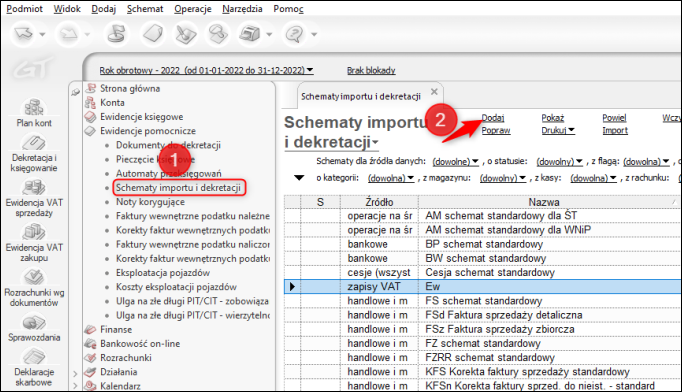Viewport: 682px width, 392px height.
Task: Open the źródła danych (dowolne) filter dropdown
Action: (455, 161)
